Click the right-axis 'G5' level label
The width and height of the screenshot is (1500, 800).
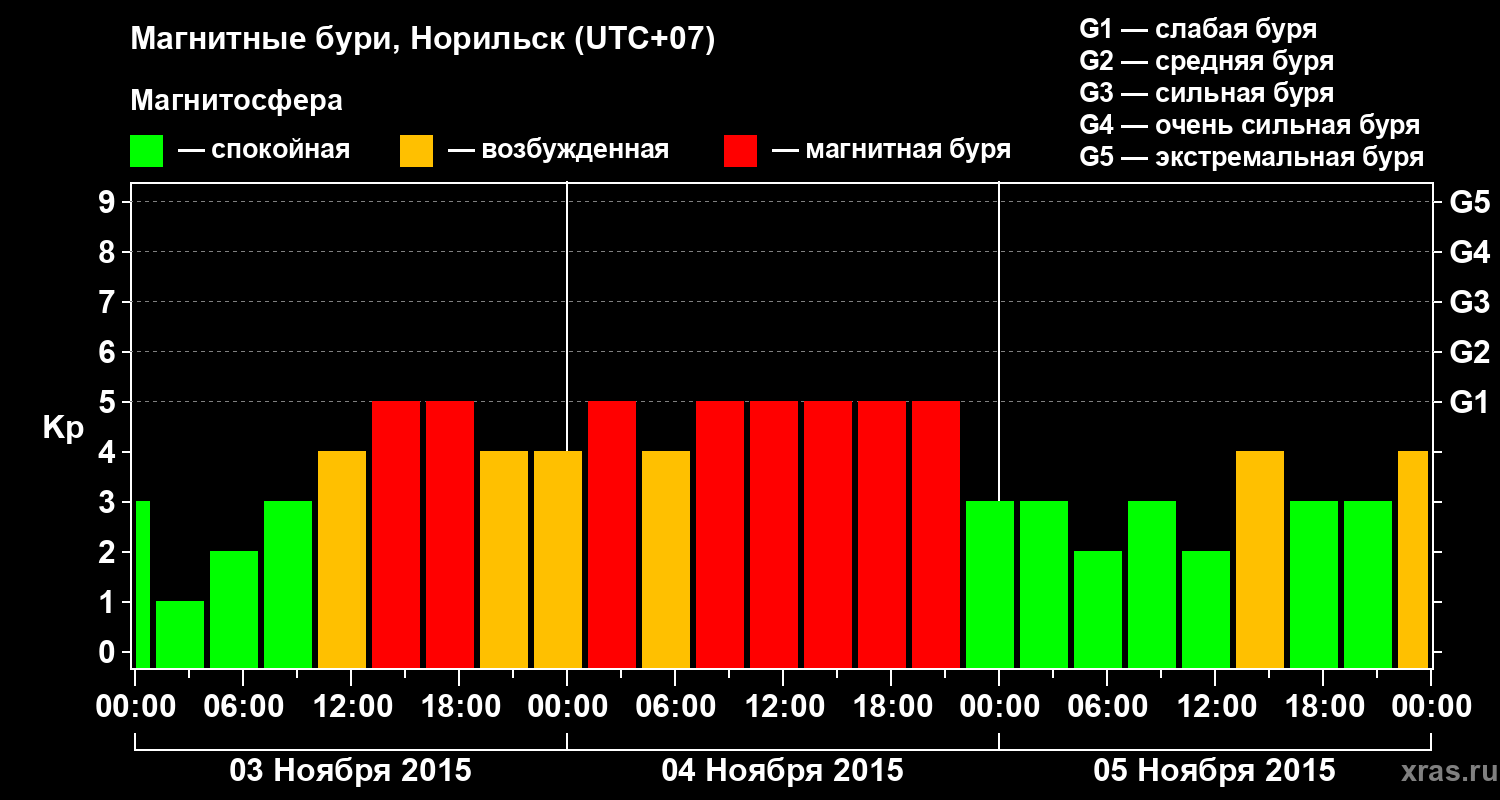[x=1469, y=202]
